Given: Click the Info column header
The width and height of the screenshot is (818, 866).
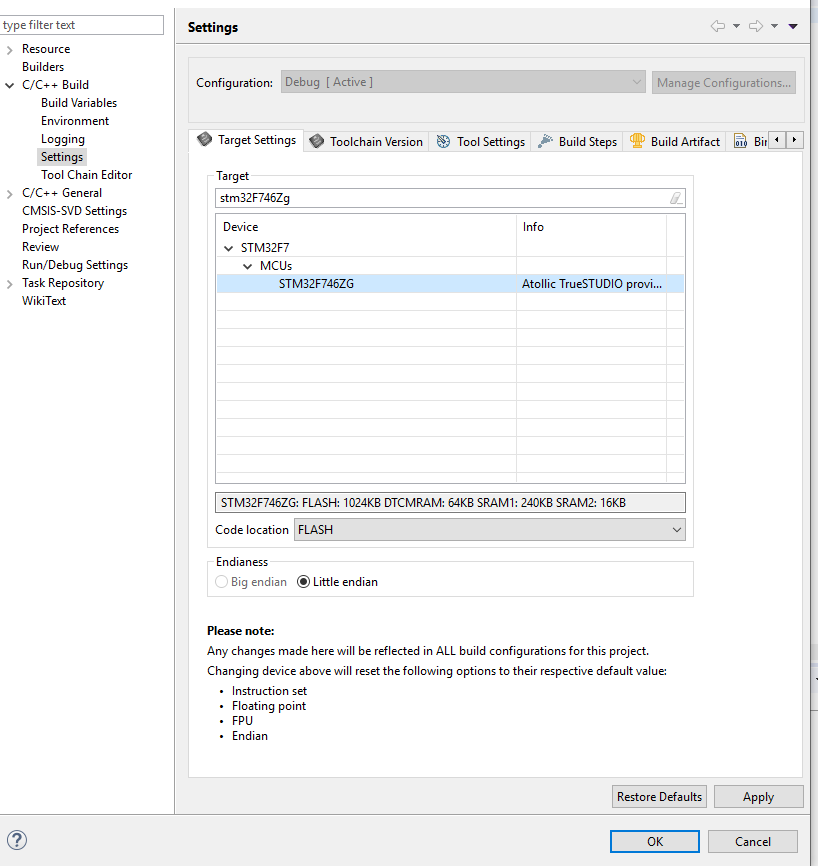Looking at the screenshot, I should coord(592,227).
